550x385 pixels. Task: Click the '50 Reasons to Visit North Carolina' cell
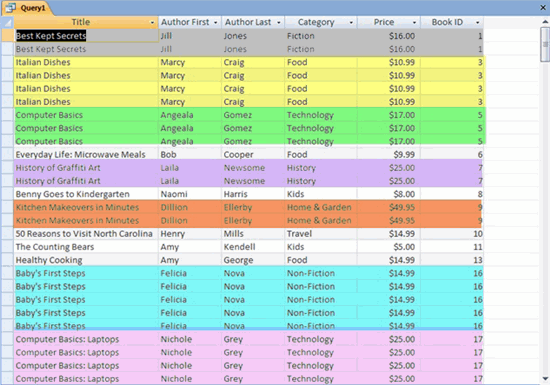click(x=86, y=234)
